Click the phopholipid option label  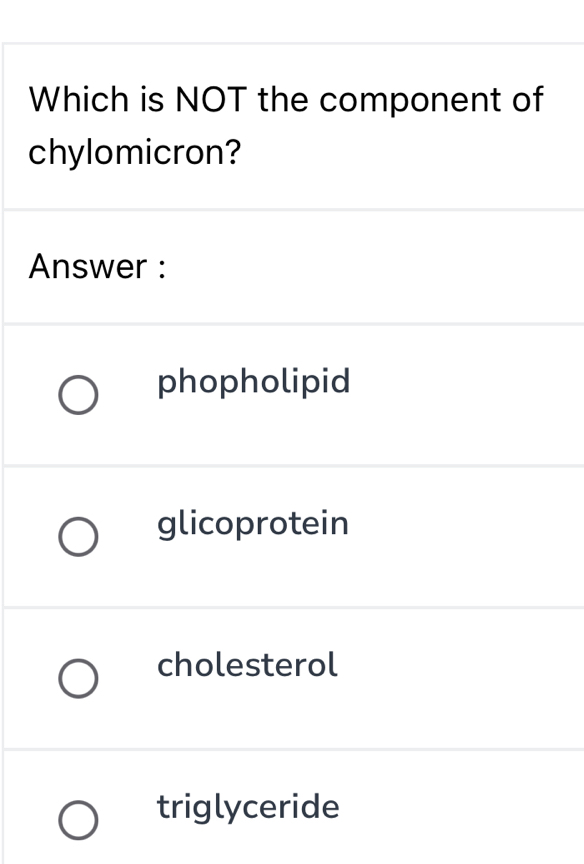point(253,382)
